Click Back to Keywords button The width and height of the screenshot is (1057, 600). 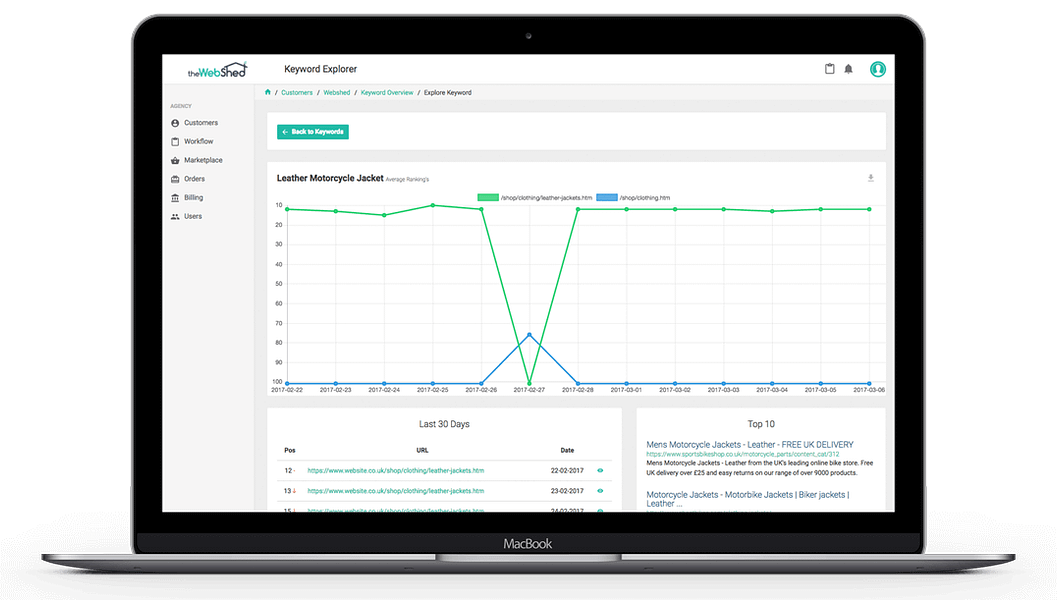313,131
